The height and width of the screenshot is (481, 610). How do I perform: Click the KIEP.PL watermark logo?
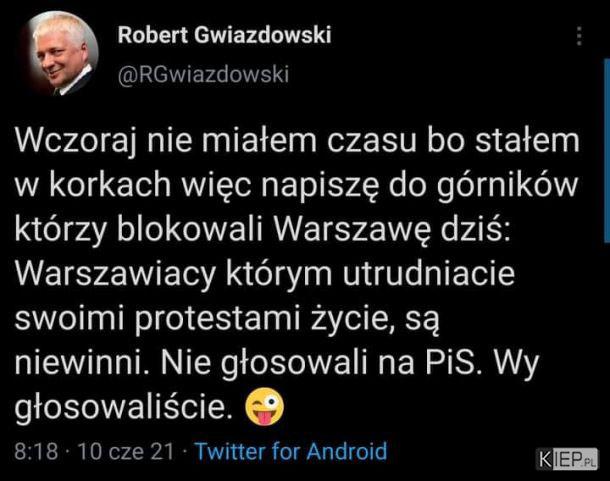566,459
